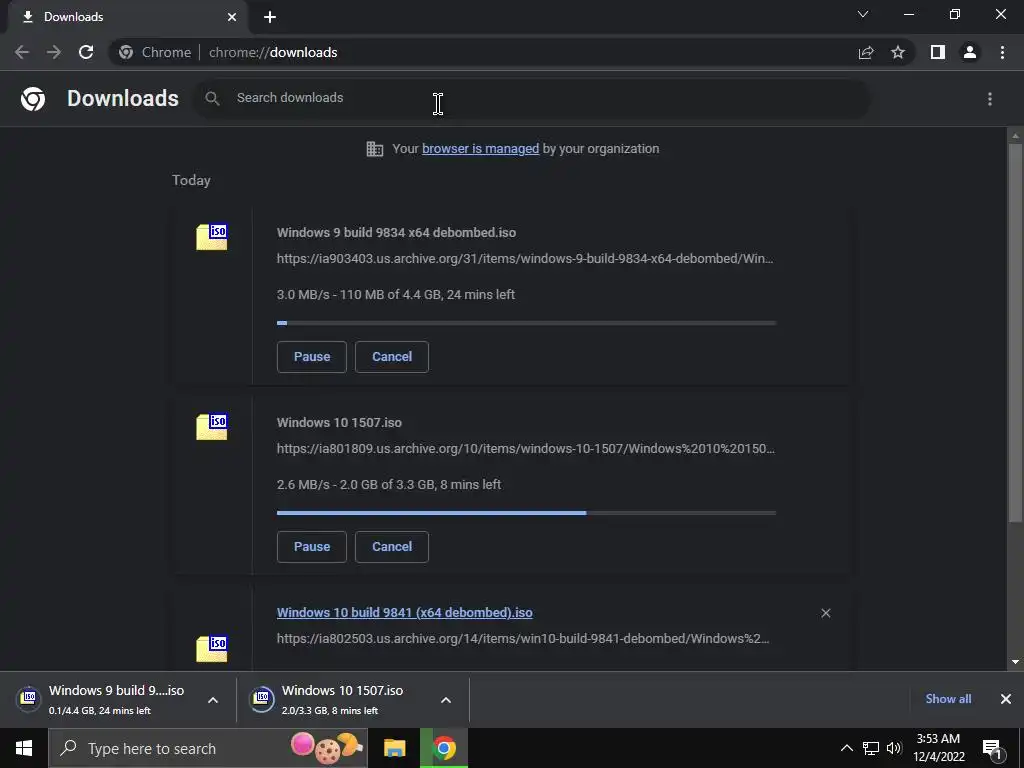Remove Windows 10 build 9841 from list
This screenshot has height=768, width=1024.
(x=825, y=613)
